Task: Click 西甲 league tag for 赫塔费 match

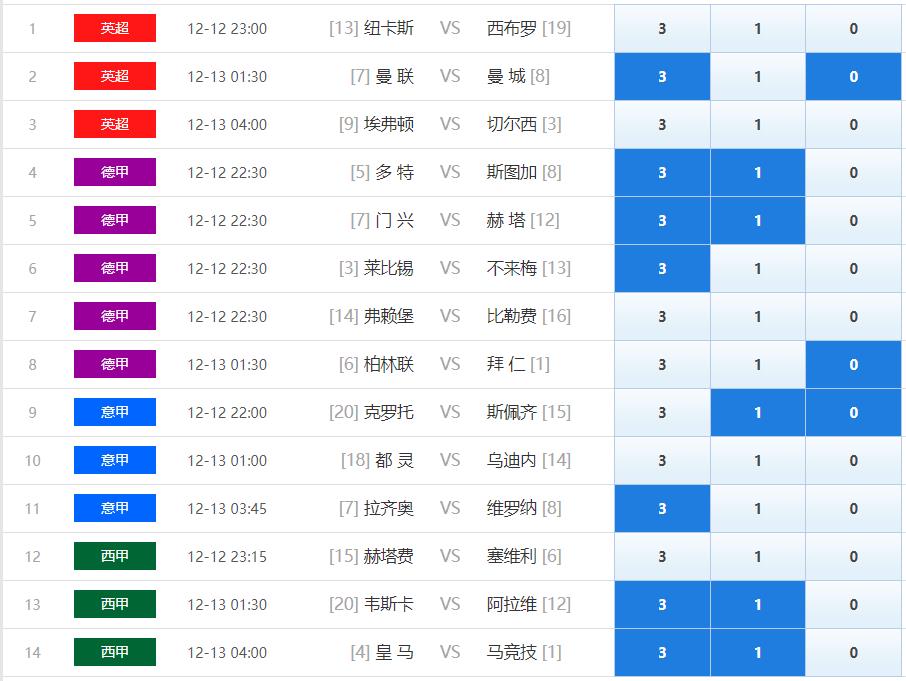Action: (x=115, y=556)
